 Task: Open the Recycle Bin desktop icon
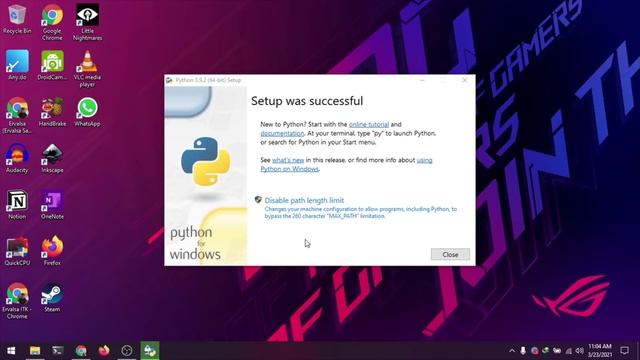tap(17, 20)
